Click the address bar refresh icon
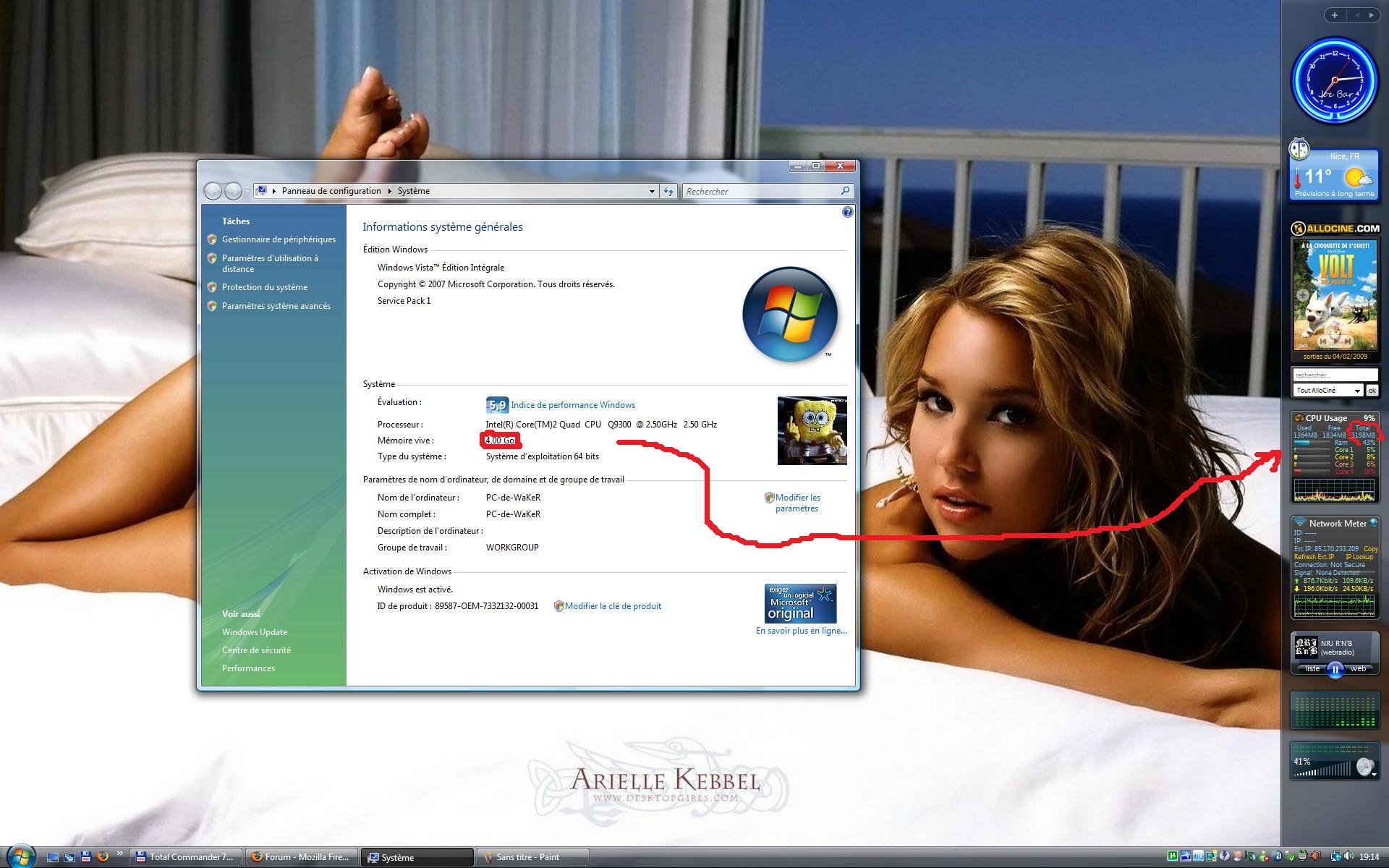The height and width of the screenshot is (868, 1389). coord(668,191)
